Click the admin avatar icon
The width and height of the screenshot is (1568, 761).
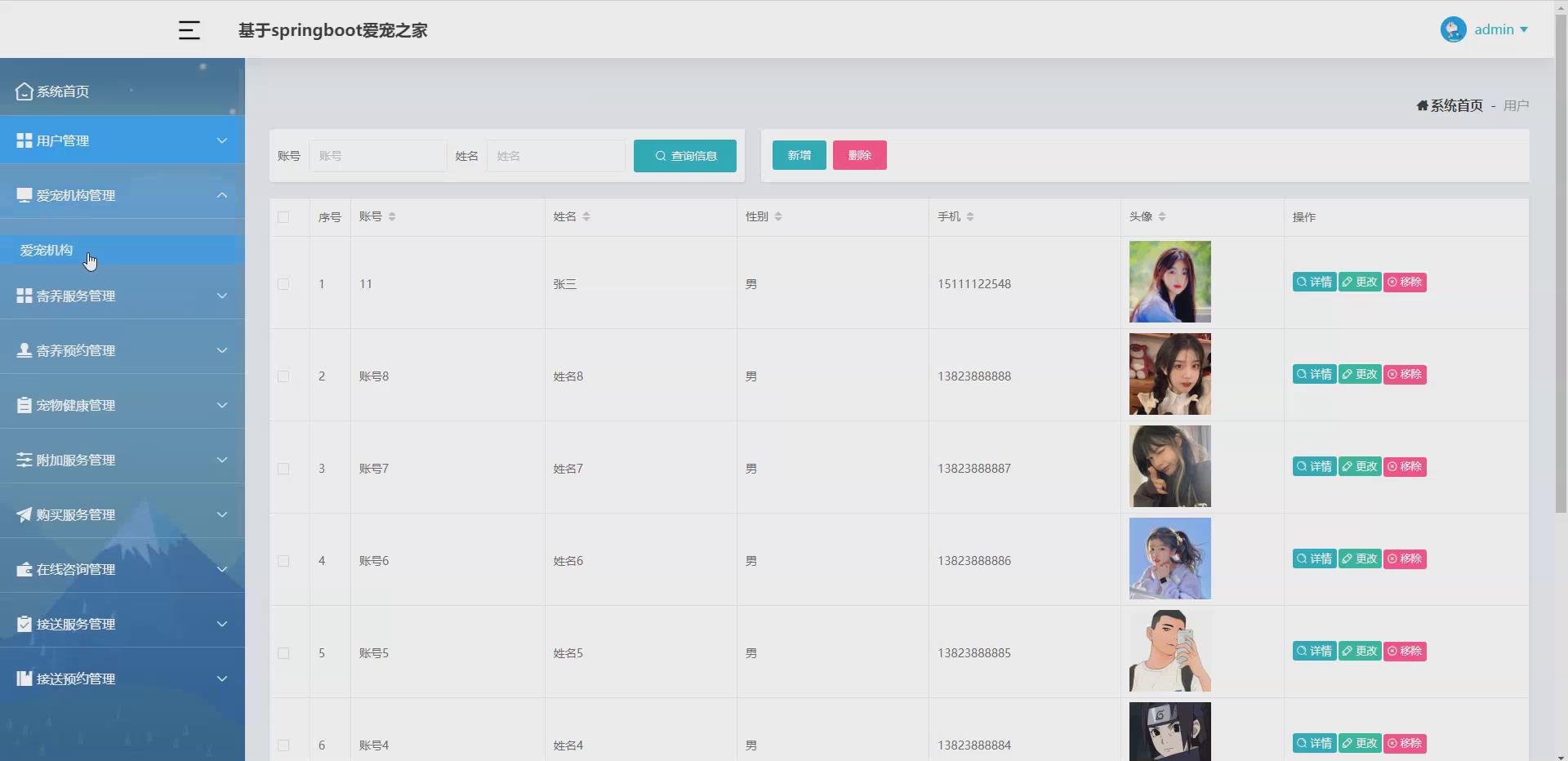(x=1453, y=29)
